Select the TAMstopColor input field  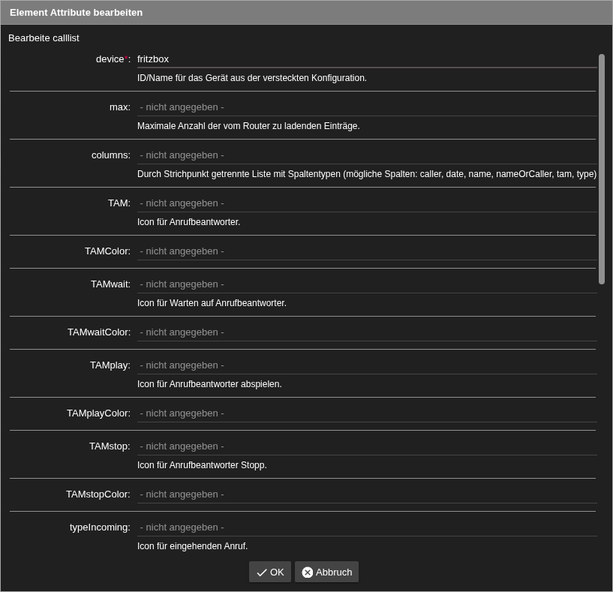click(367, 495)
